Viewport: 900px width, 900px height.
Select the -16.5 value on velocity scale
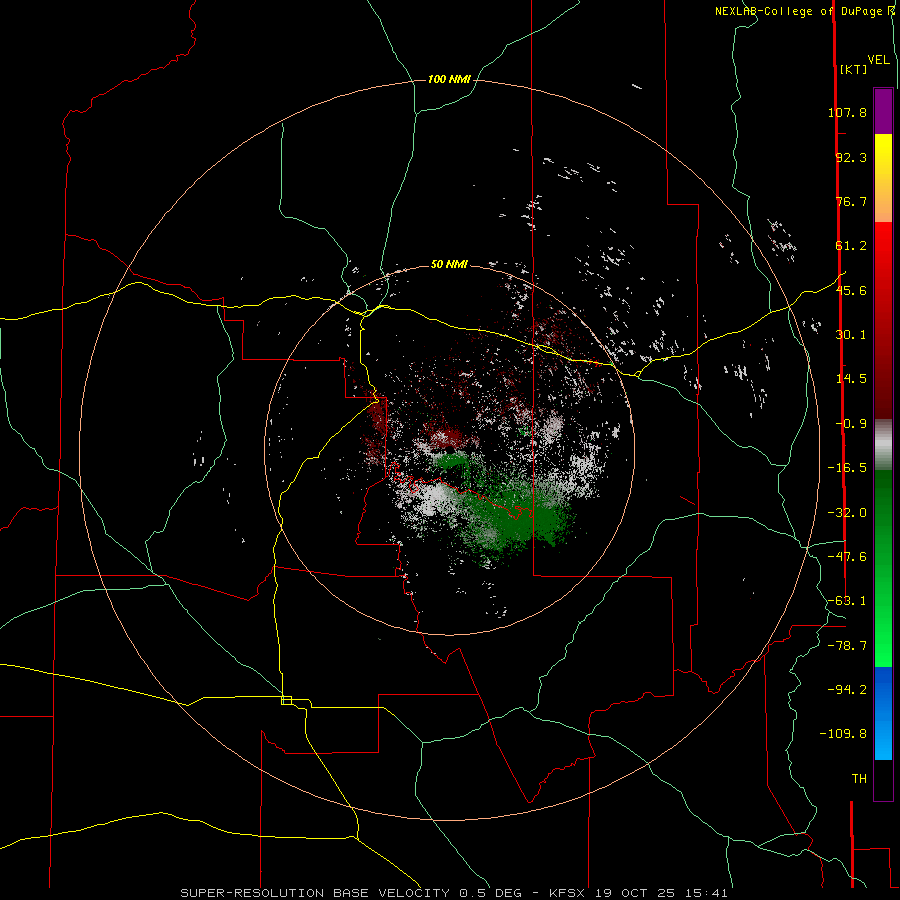[x=847, y=468]
